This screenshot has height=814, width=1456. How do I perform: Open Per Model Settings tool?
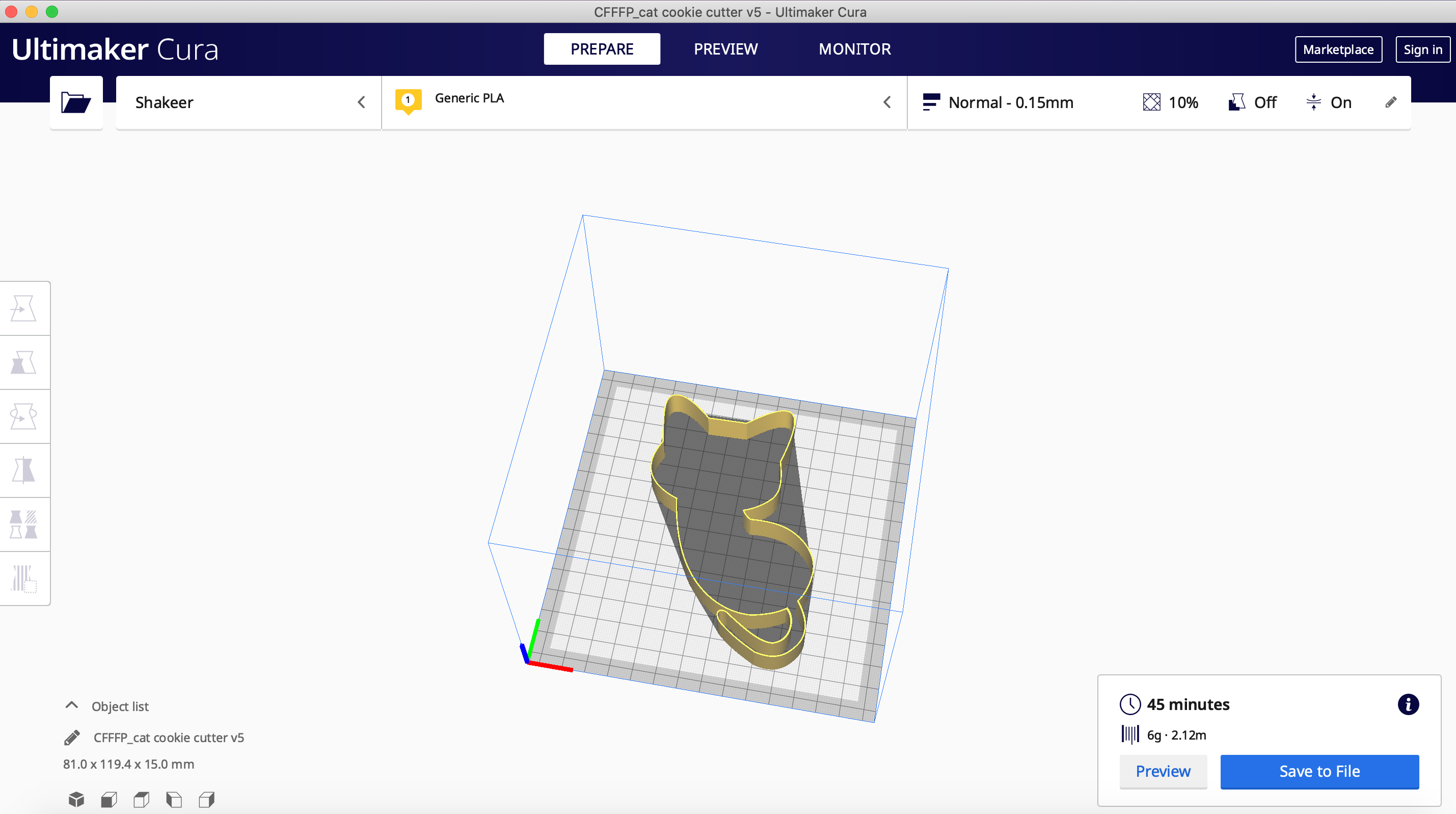point(24,524)
